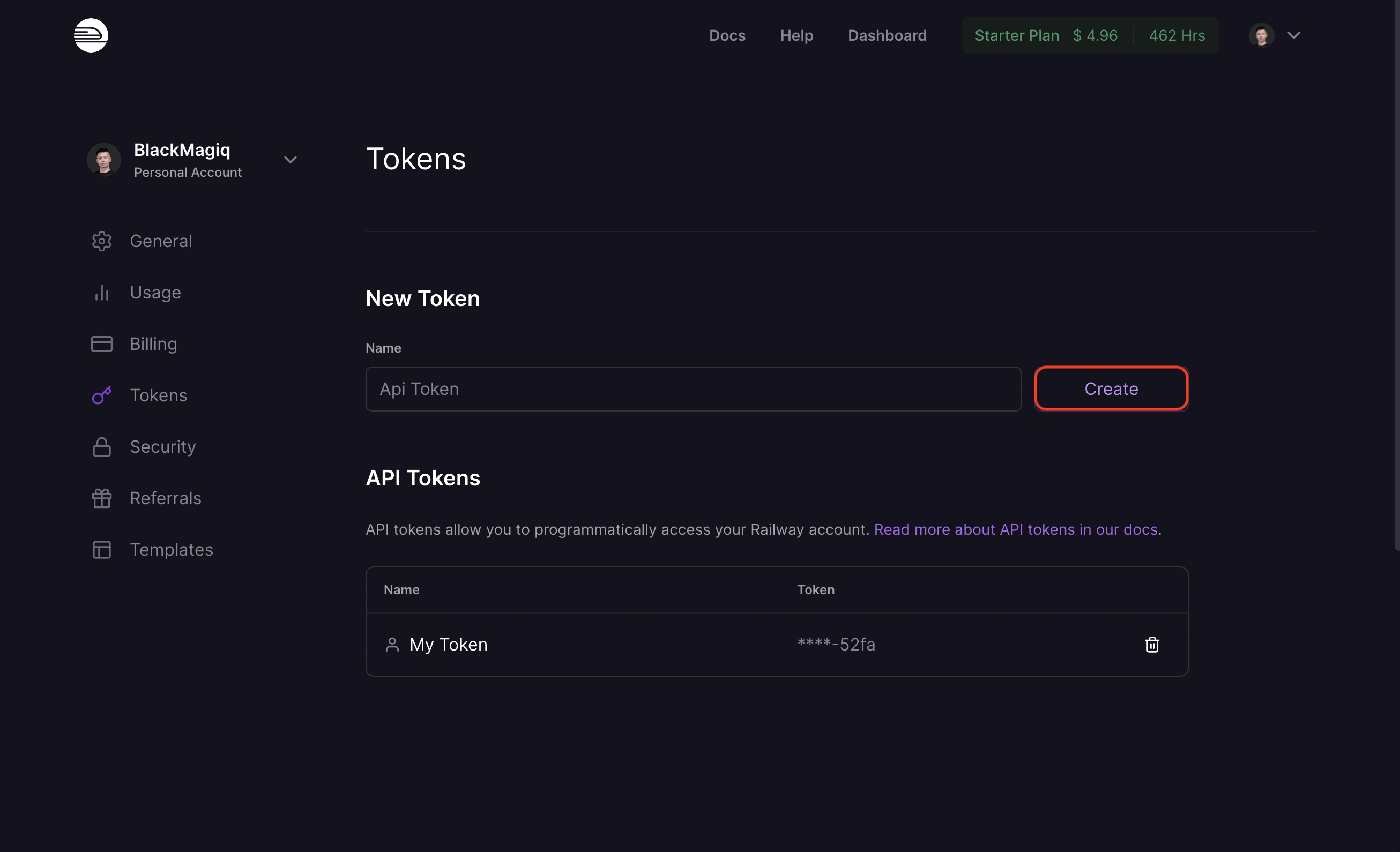
Task: Open the top-right profile menu chevron
Action: 1294,35
